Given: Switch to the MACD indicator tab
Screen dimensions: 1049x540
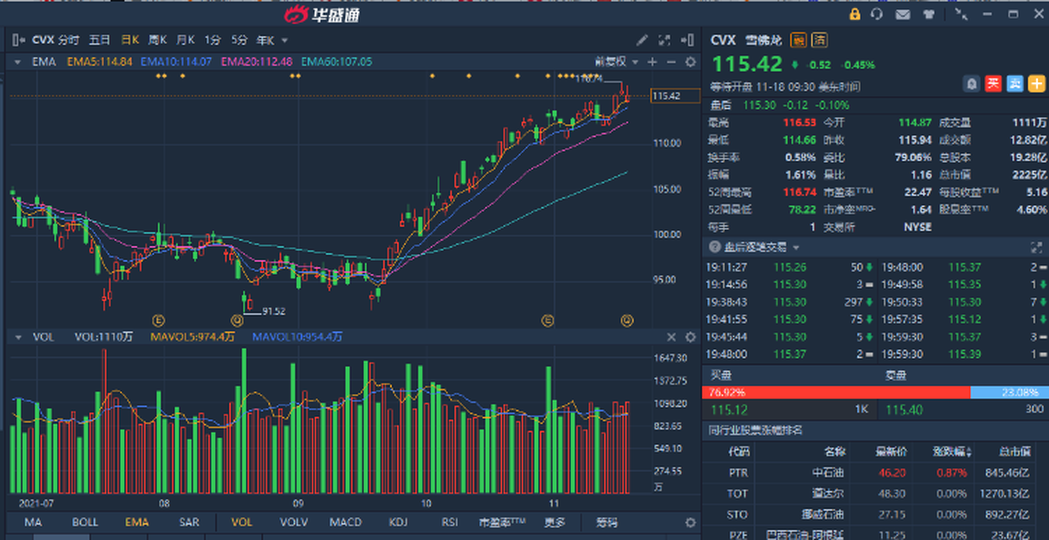Looking at the screenshot, I should pyautogui.click(x=345, y=523).
